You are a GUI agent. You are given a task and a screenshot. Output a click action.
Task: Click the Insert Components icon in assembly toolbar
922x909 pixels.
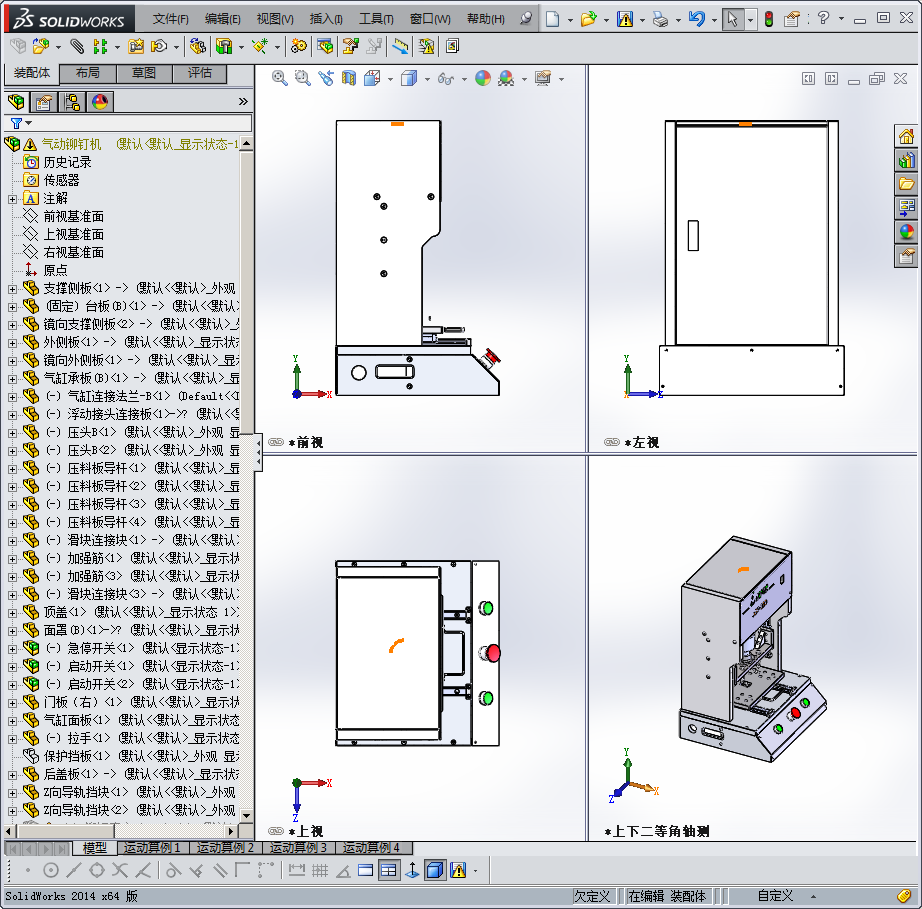[x=41, y=46]
